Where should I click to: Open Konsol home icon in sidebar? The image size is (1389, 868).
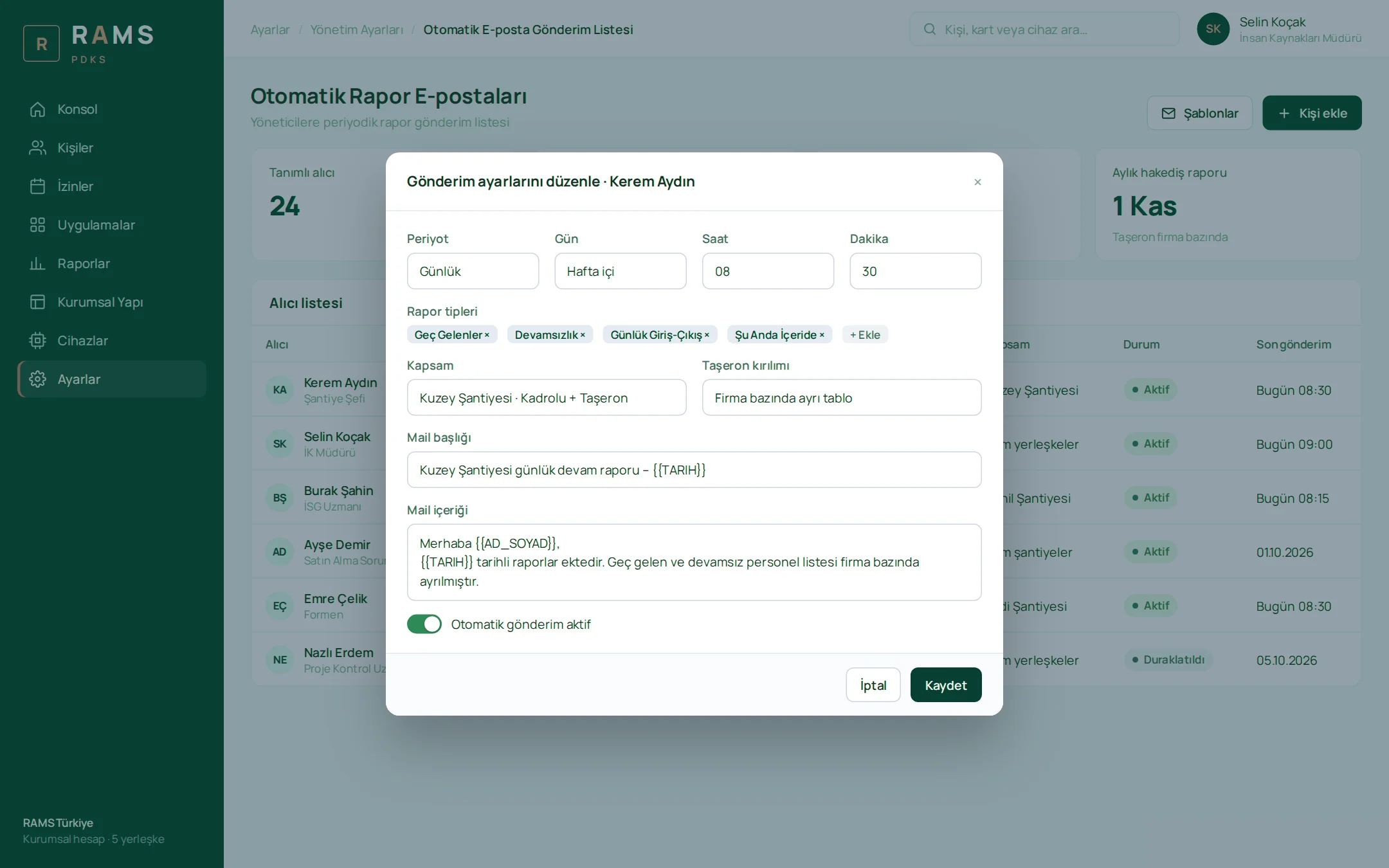click(x=37, y=109)
